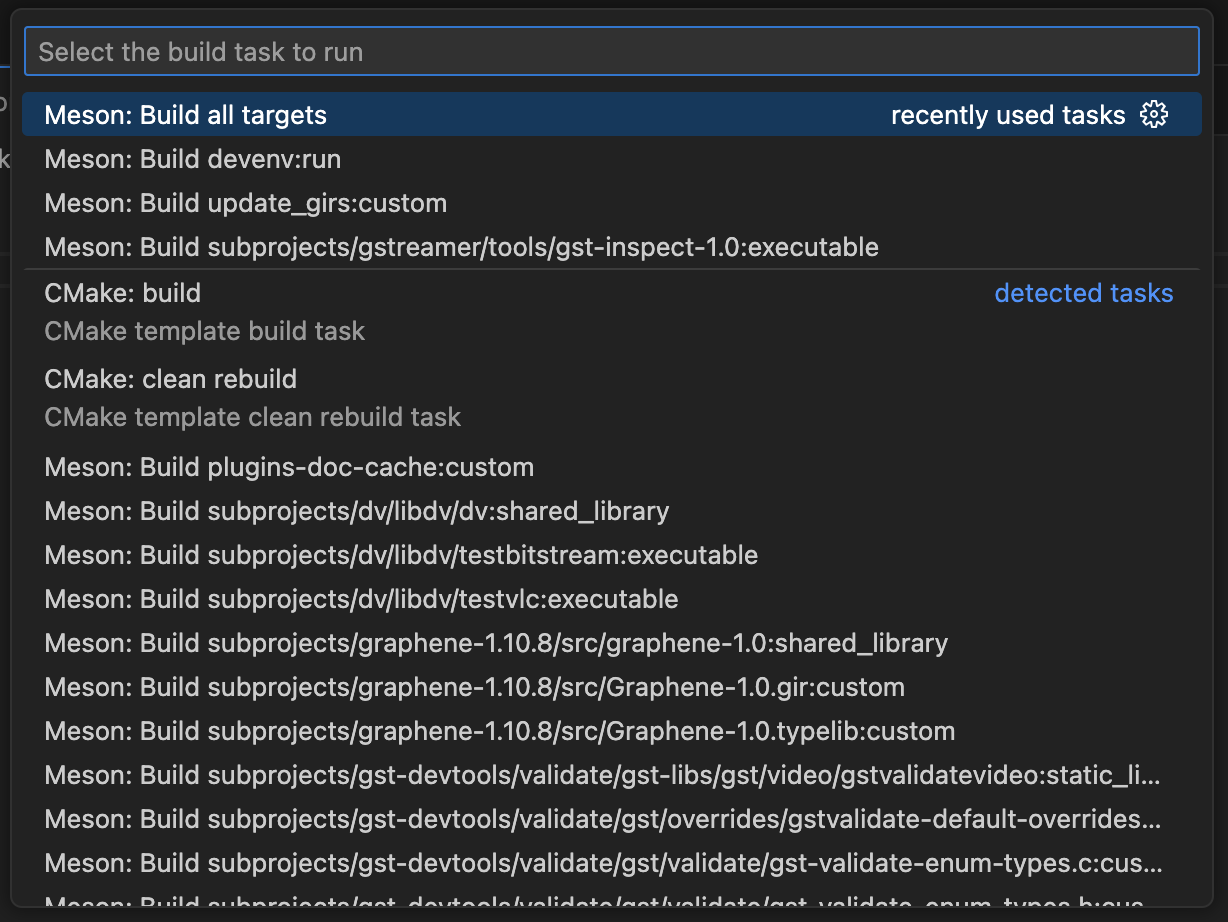Image resolution: width=1228 pixels, height=922 pixels.
Task: Select graphene-1.0:shared_library build task
Action: pos(496,643)
